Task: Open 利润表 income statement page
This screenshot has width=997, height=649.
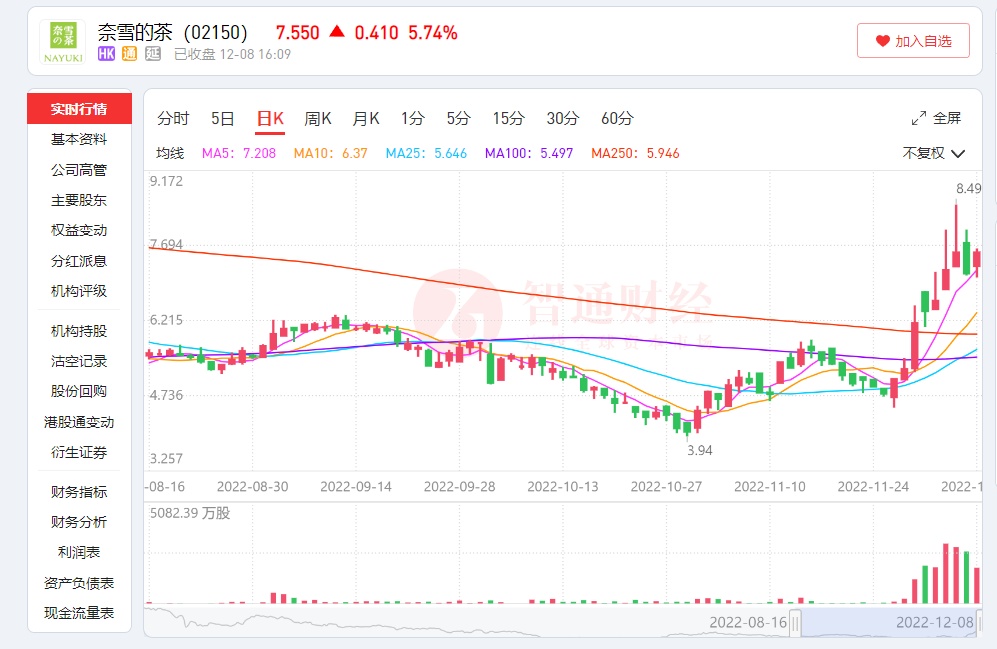Action: tap(79, 552)
